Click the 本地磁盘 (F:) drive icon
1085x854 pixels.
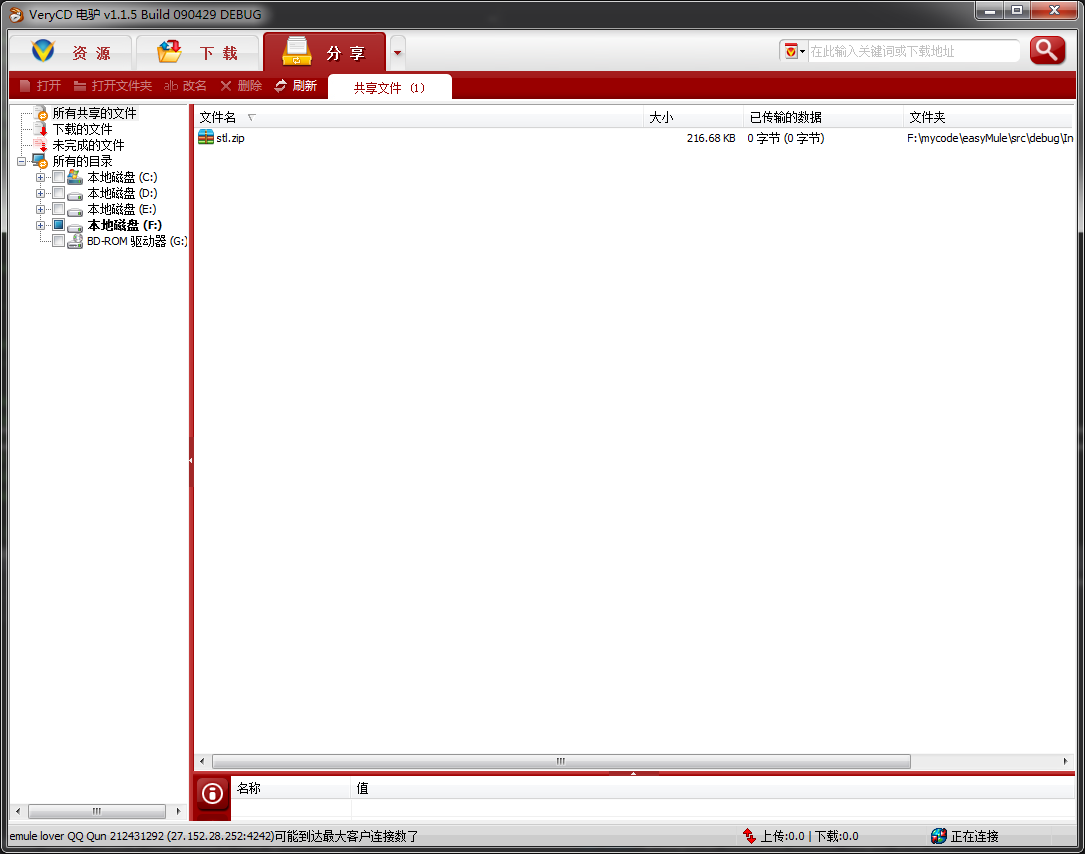pyautogui.click(x=75, y=226)
